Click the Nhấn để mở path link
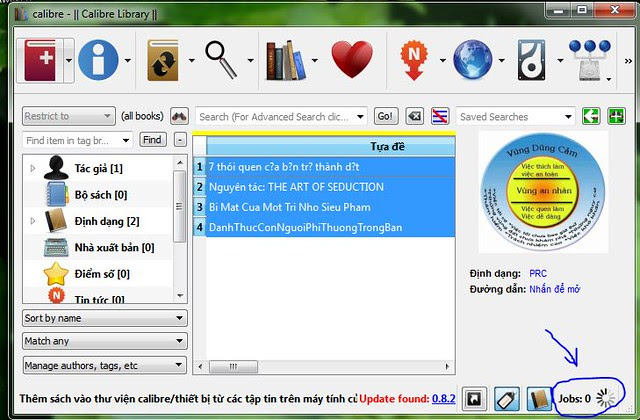The width and height of the screenshot is (640, 420). [x=555, y=289]
